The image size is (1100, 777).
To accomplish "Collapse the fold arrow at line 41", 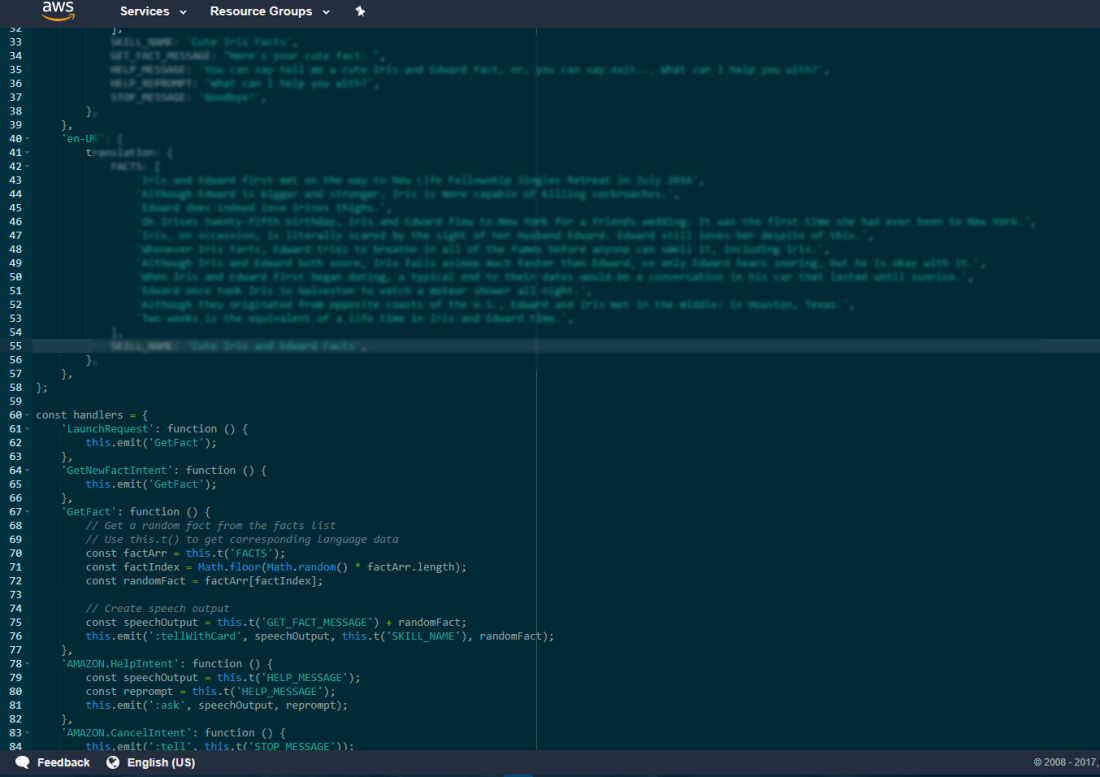I will pyautogui.click(x=27, y=152).
